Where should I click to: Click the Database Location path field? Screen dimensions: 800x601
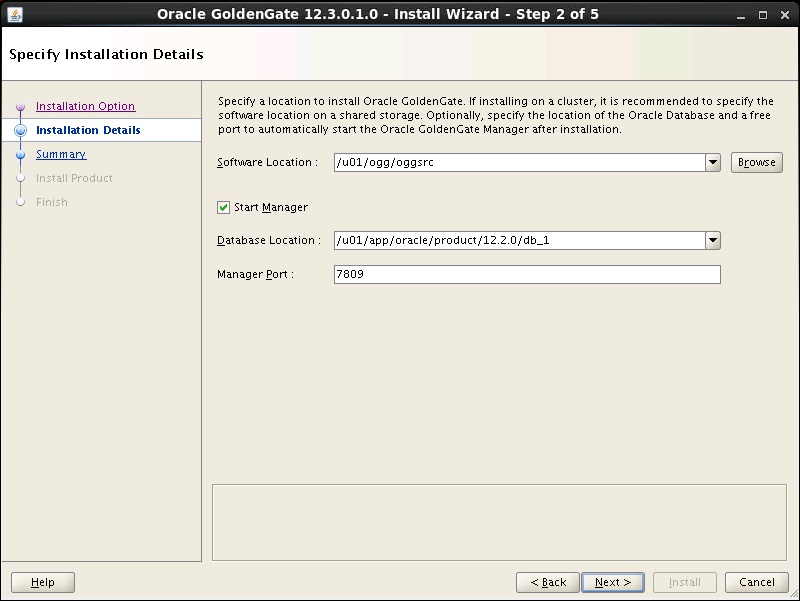519,240
